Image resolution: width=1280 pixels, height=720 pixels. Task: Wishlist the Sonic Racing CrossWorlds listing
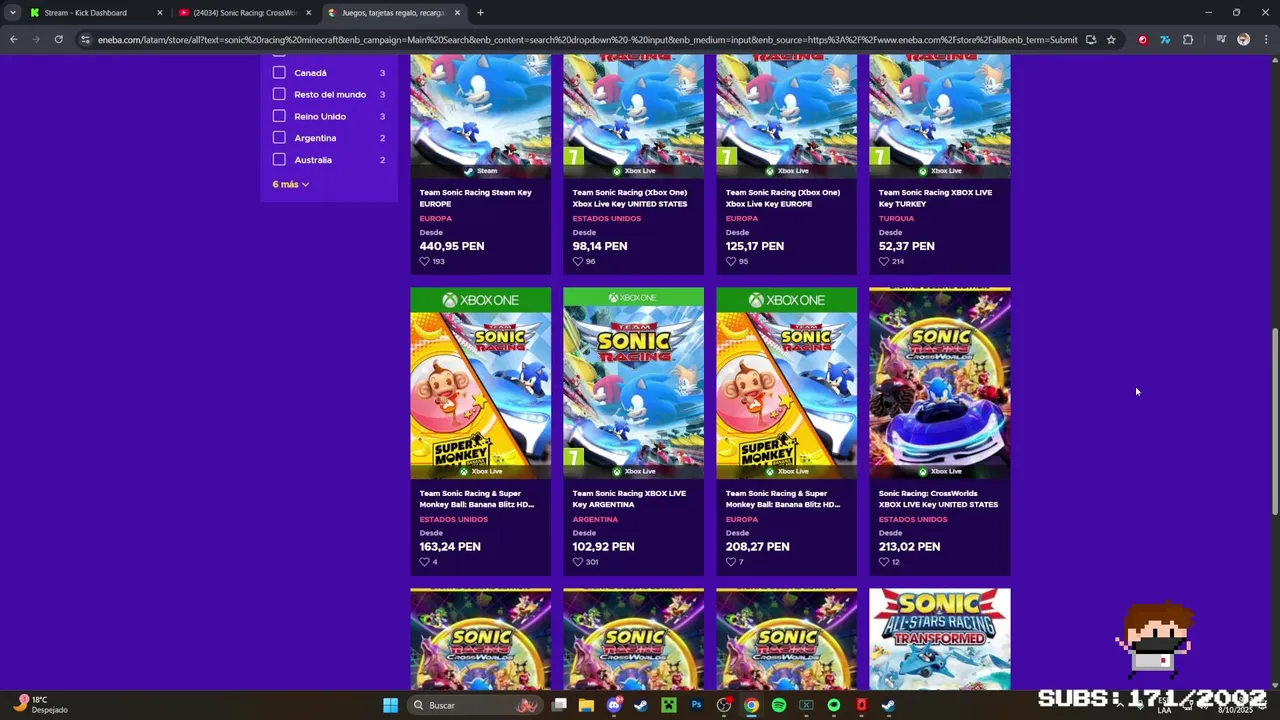coord(883,562)
